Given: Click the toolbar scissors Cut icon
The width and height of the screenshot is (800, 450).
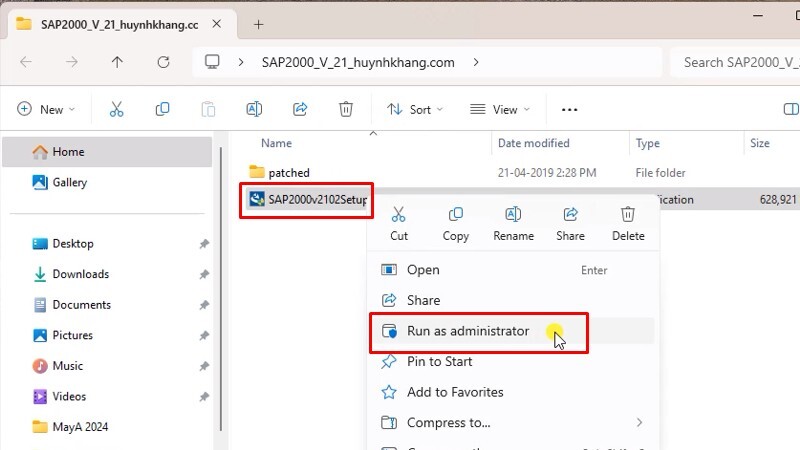Looking at the screenshot, I should (117, 109).
